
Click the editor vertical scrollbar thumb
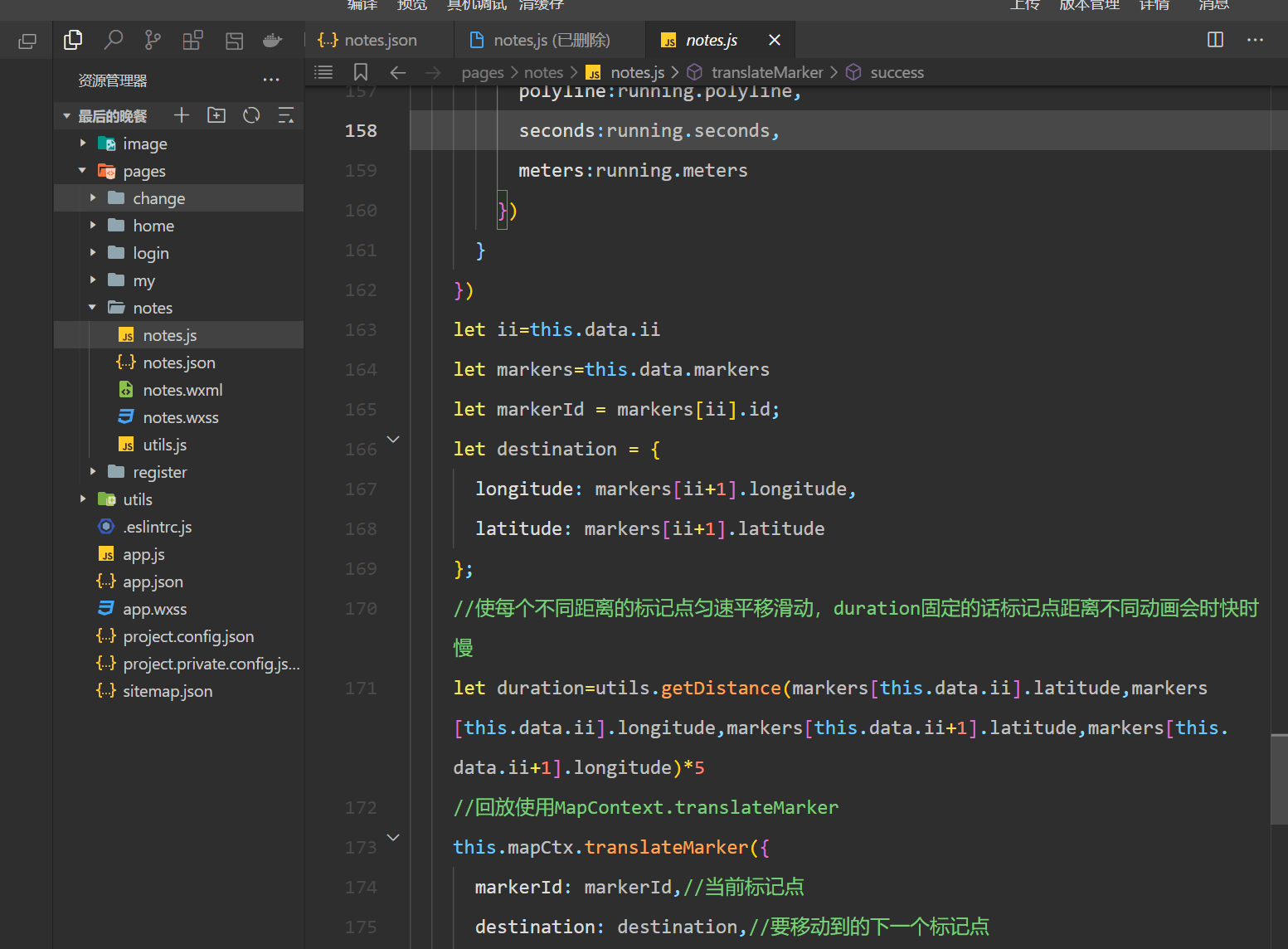[1279, 779]
